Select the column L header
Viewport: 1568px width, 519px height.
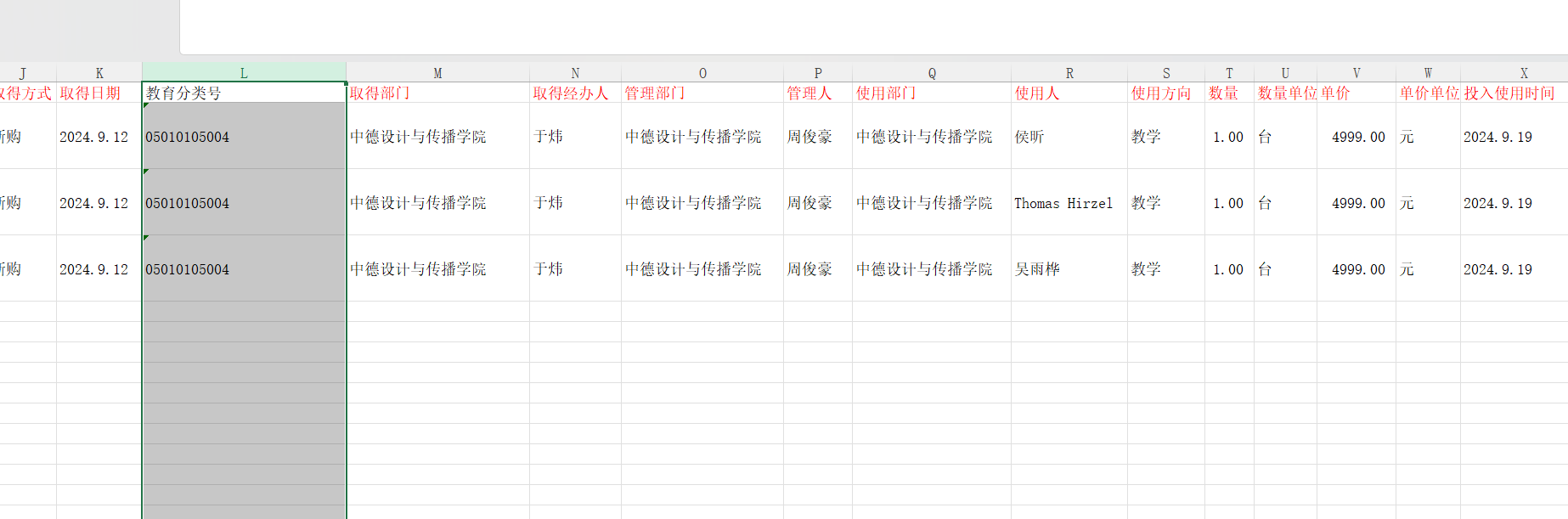tap(244, 73)
